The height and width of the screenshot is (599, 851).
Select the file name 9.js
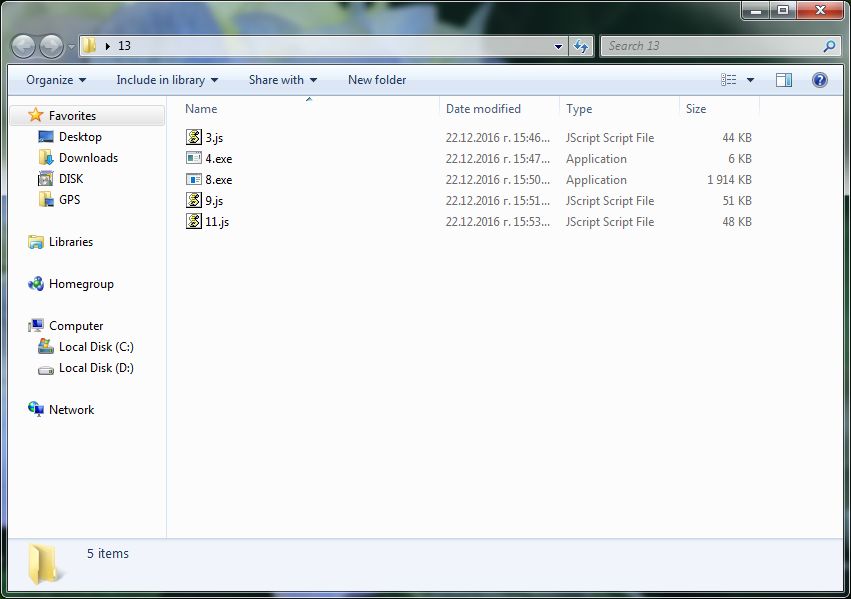pyautogui.click(x=214, y=201)
